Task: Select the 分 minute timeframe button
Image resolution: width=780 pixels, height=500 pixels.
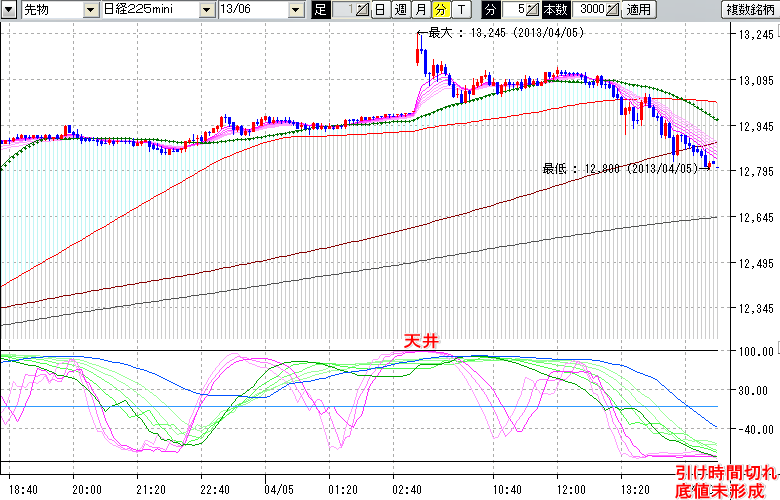Action: pos(441,10)
